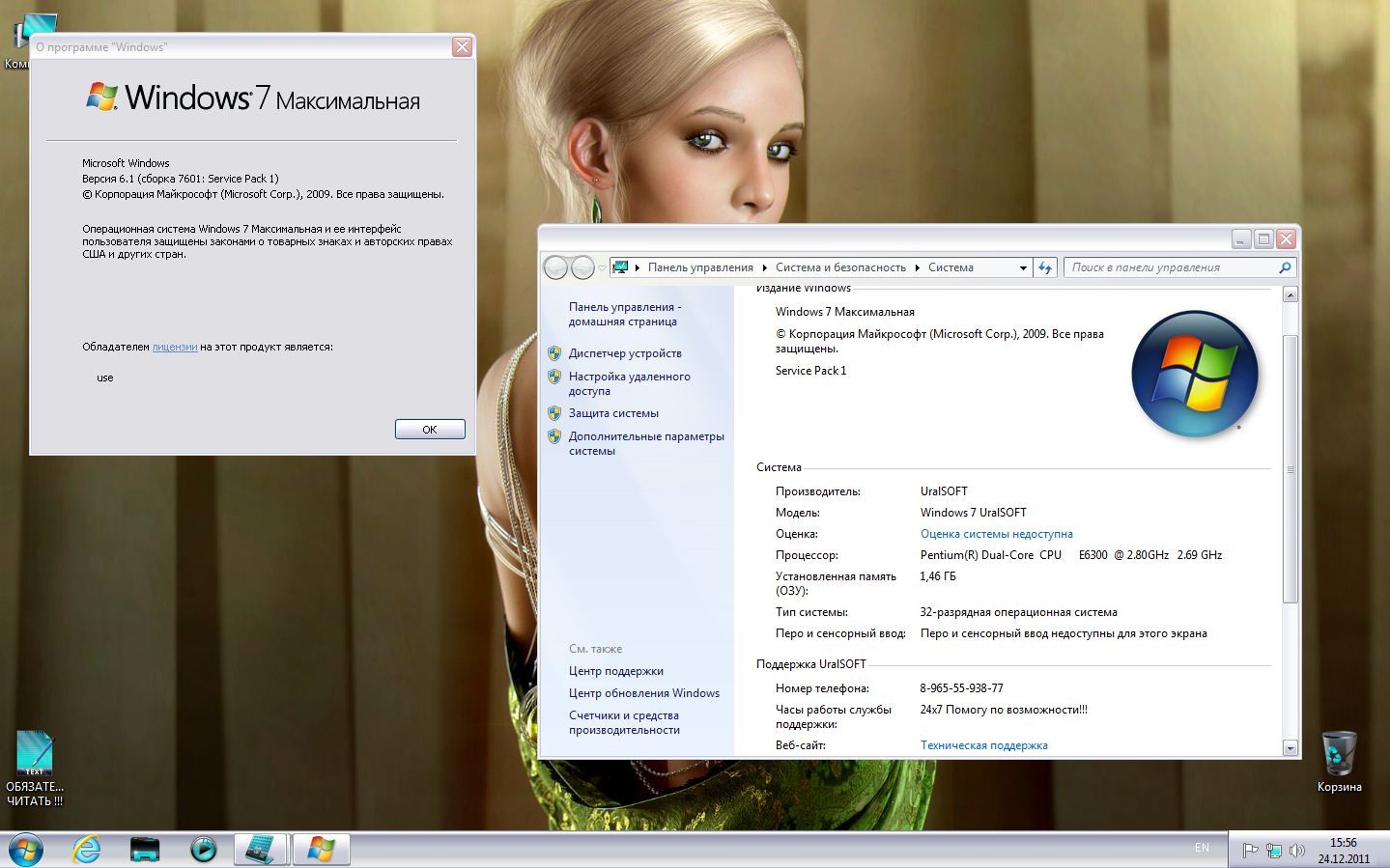Open Диспетчер устройств link
The height and width of the screenshot is (868, 1390).
(625, 353)
